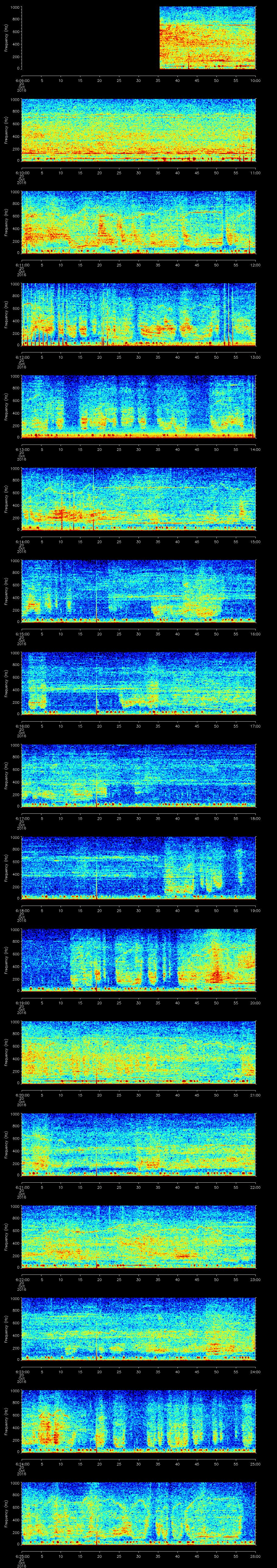This screenshot has width=277, height=1568.
Task: Click the '6:09:00' start time label
Action: click(x=22, y=80)
